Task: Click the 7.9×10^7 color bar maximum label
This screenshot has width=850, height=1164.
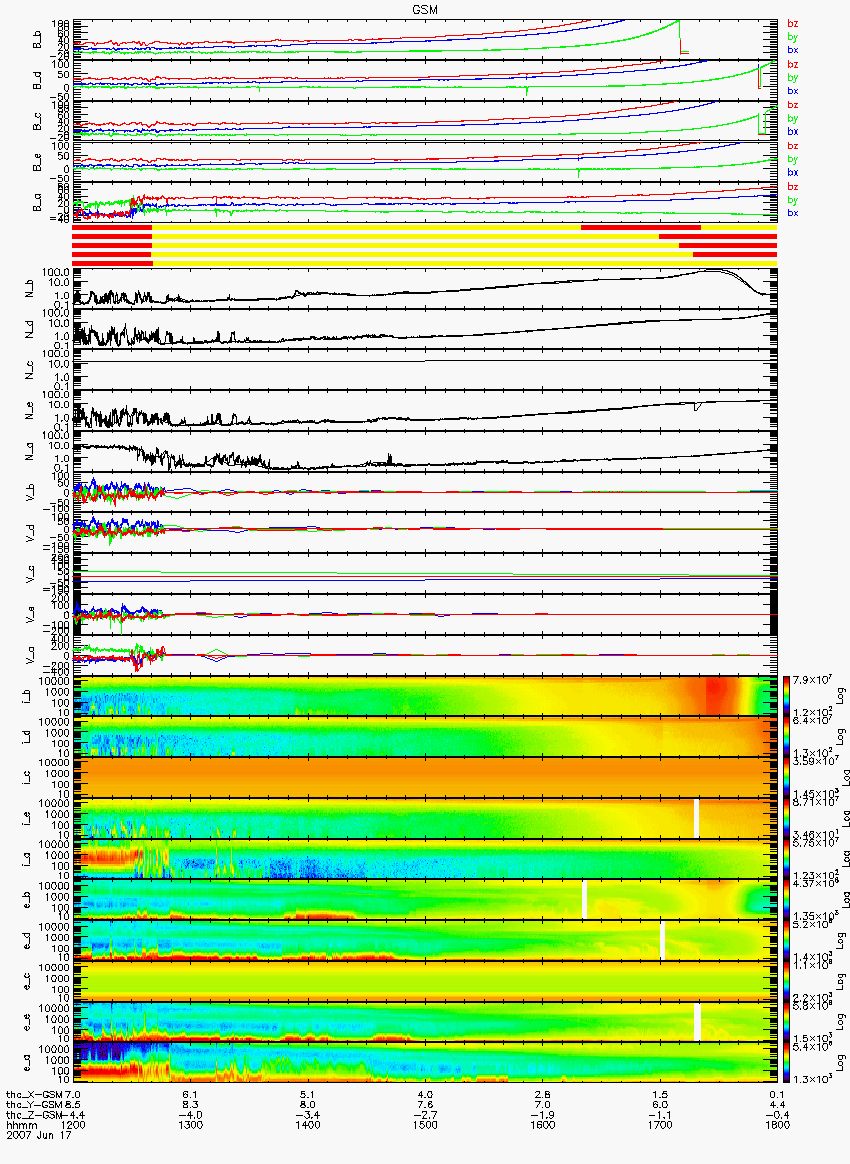Action: [814, 680]
